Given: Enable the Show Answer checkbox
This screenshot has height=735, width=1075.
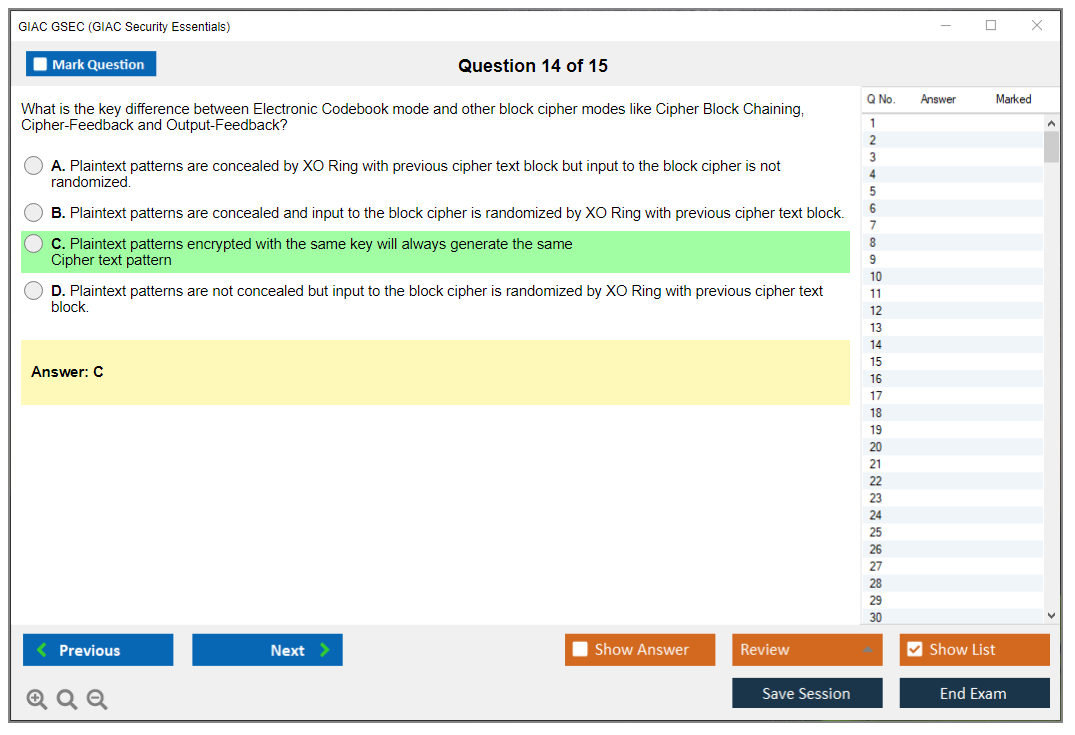Looking at the screenshot, I should (581, 650).
